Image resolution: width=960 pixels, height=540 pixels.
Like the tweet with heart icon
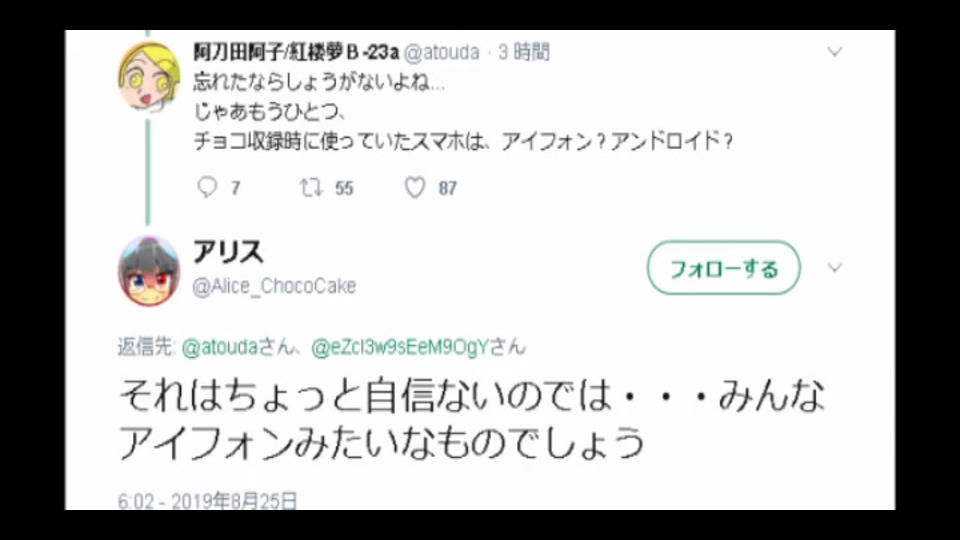pyautogui.click(x=414, y=187)
